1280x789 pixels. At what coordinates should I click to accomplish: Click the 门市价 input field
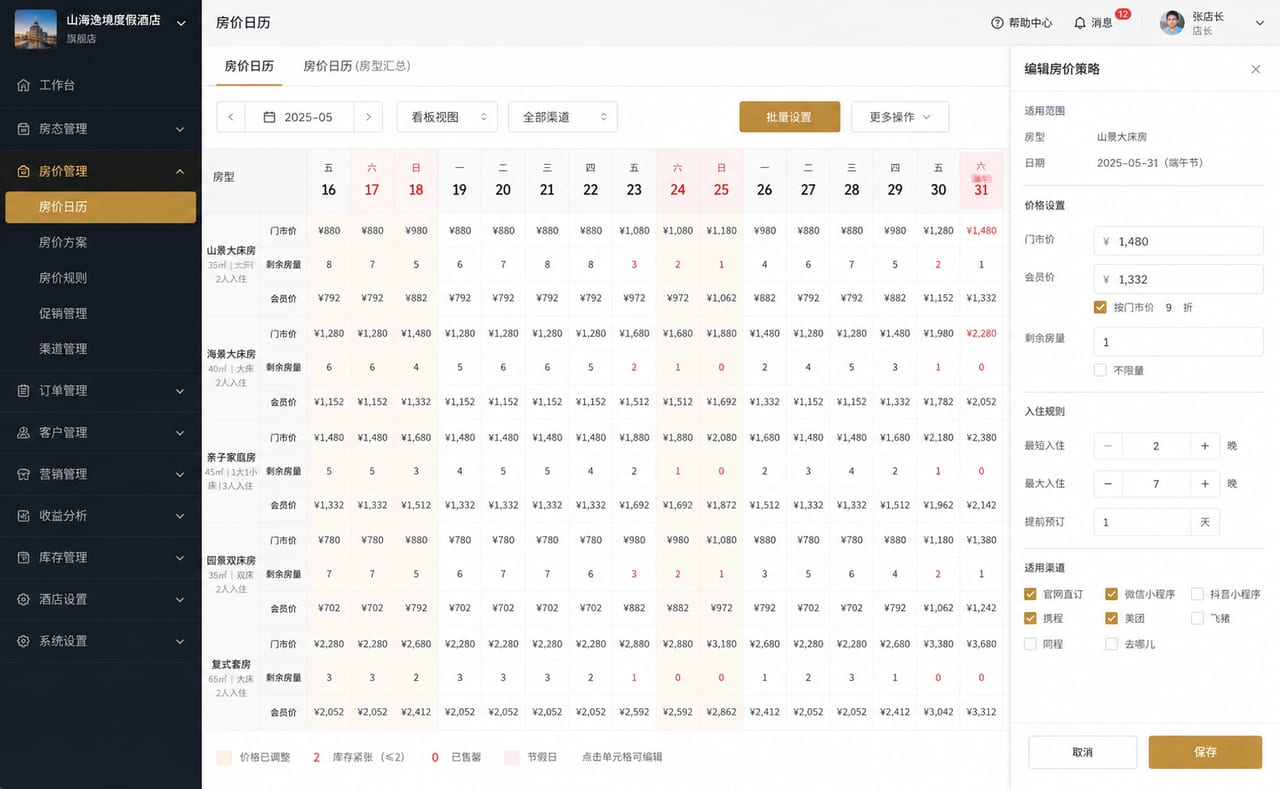pyautogui.click(x=1178, y=241)
